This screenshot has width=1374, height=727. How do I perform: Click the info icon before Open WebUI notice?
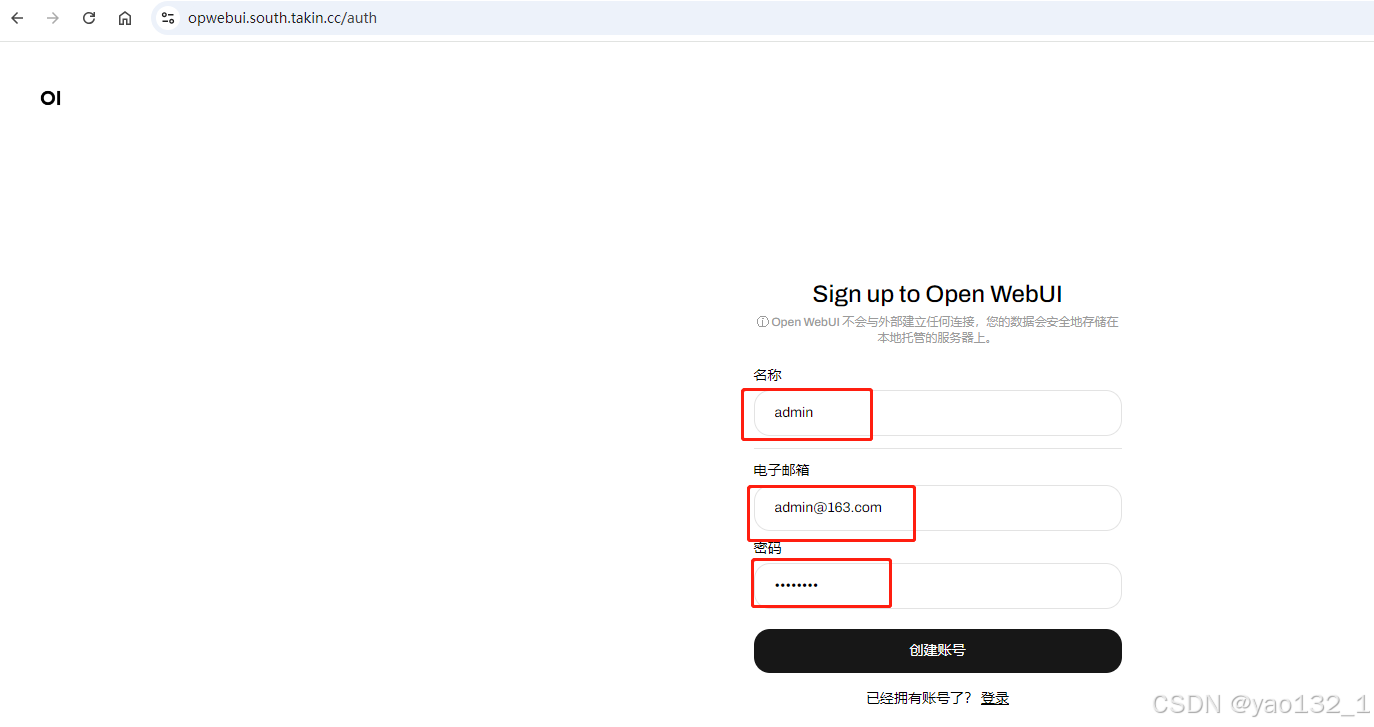pyautogui.click(x=762, y=322)
